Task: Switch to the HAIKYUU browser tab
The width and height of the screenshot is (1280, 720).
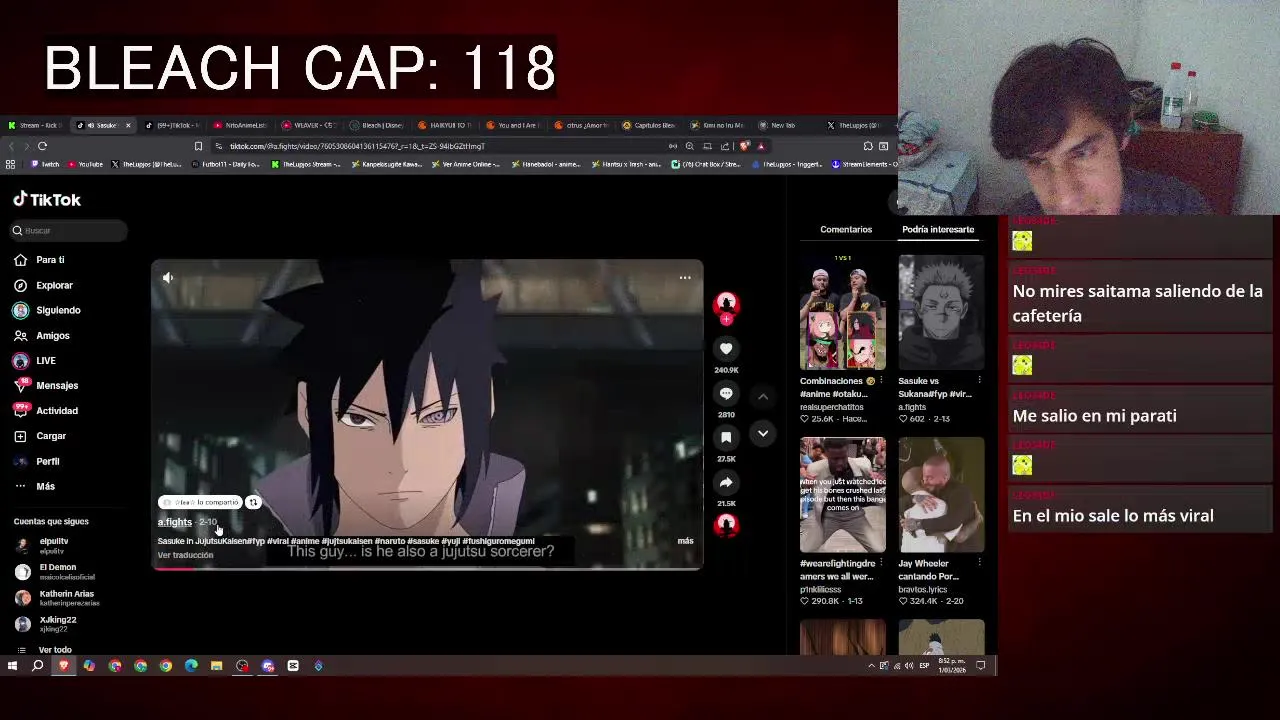Action: 444,125
